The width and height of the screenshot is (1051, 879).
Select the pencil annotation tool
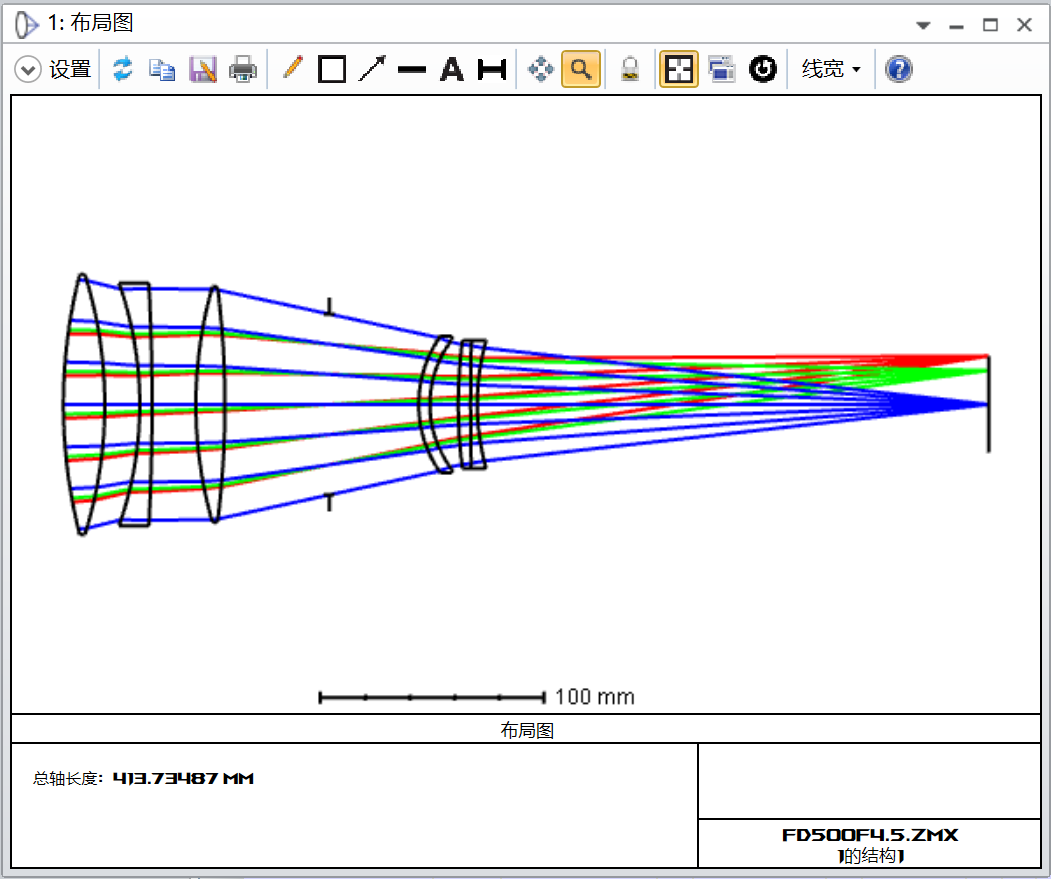tap(292, 68)
